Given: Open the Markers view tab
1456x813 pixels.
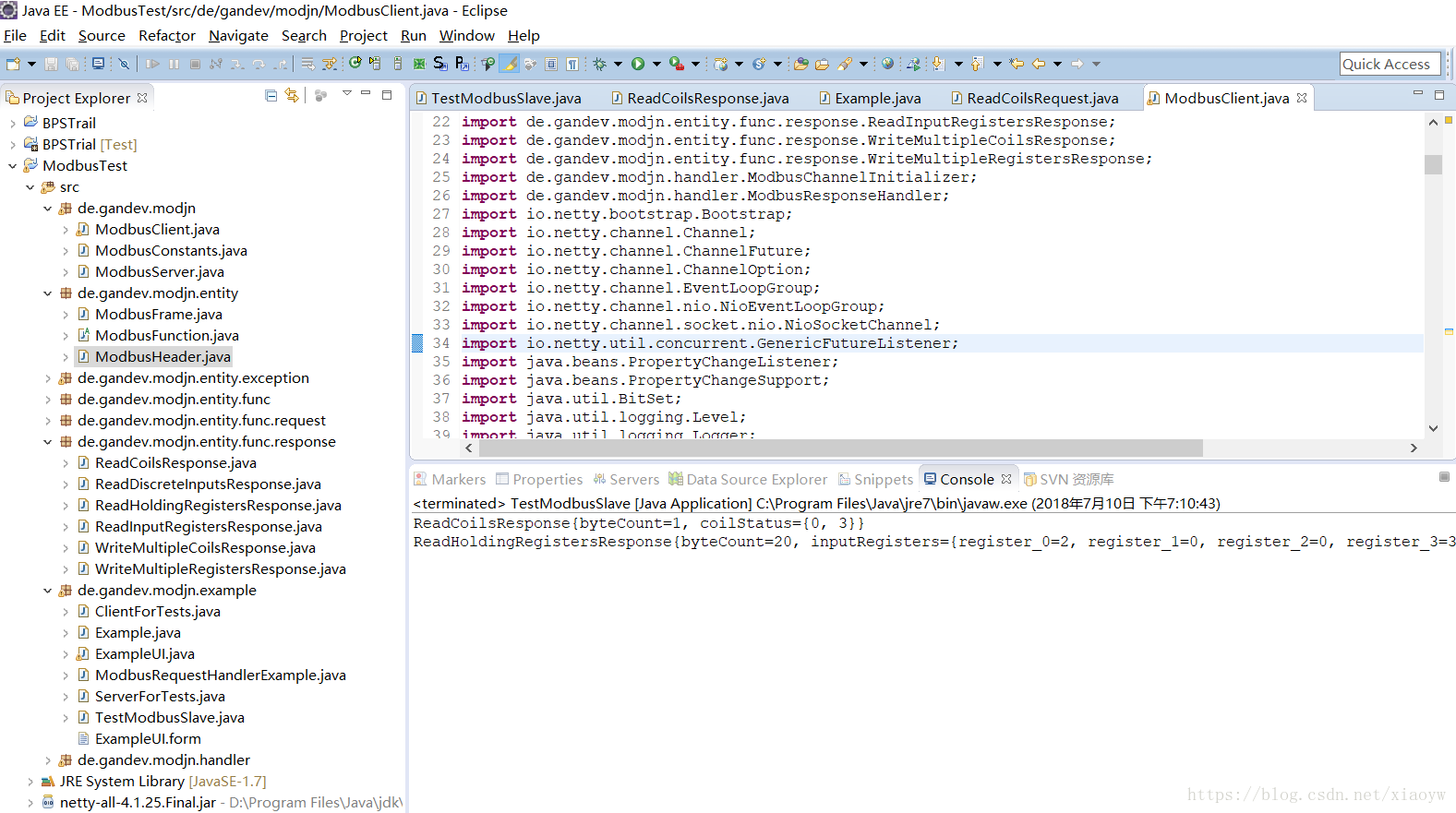Looking at the screenshot, I should click(x=450, y=479).
